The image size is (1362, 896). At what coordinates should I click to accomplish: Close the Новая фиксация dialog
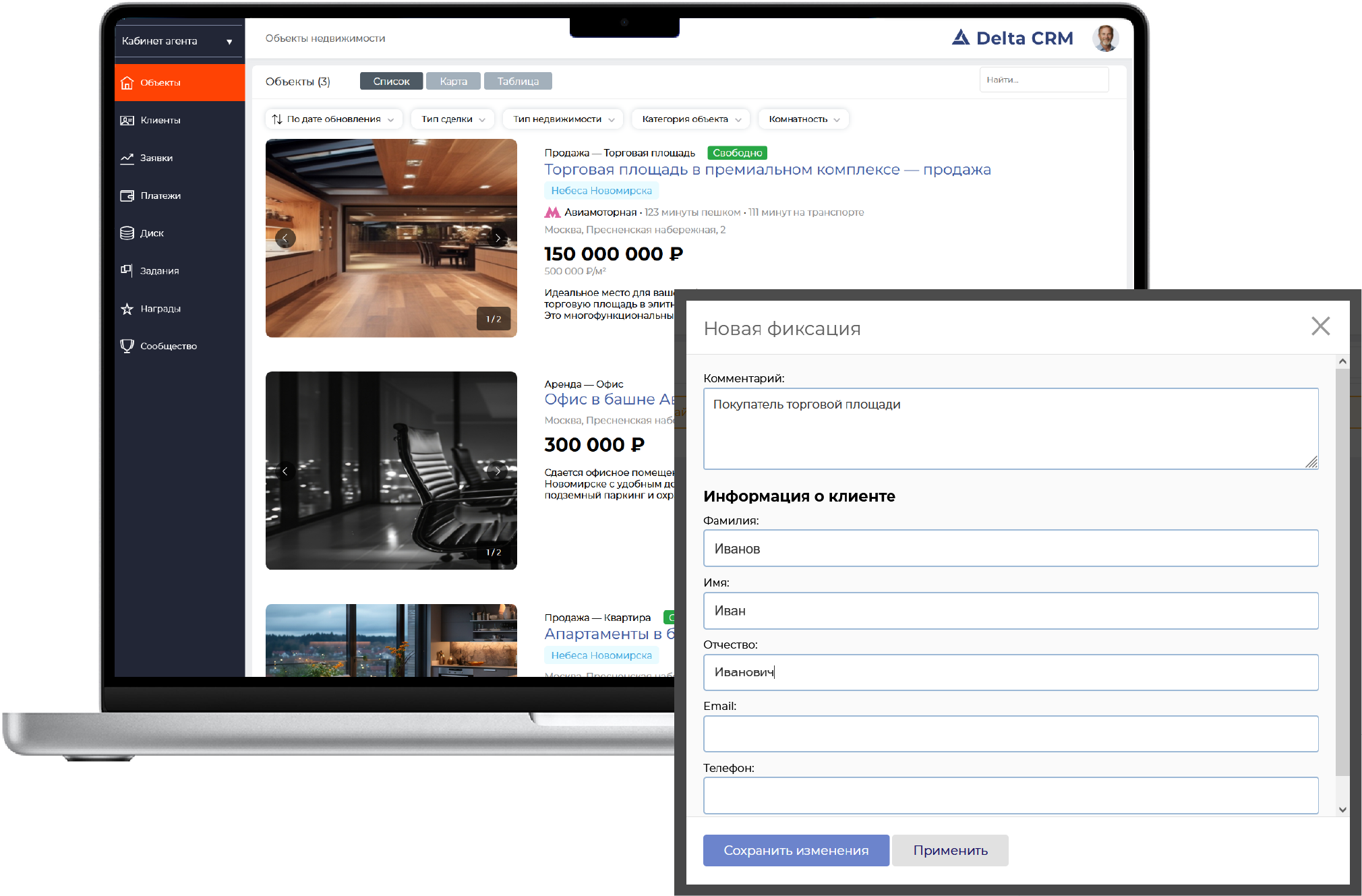tap(1320, 326)
